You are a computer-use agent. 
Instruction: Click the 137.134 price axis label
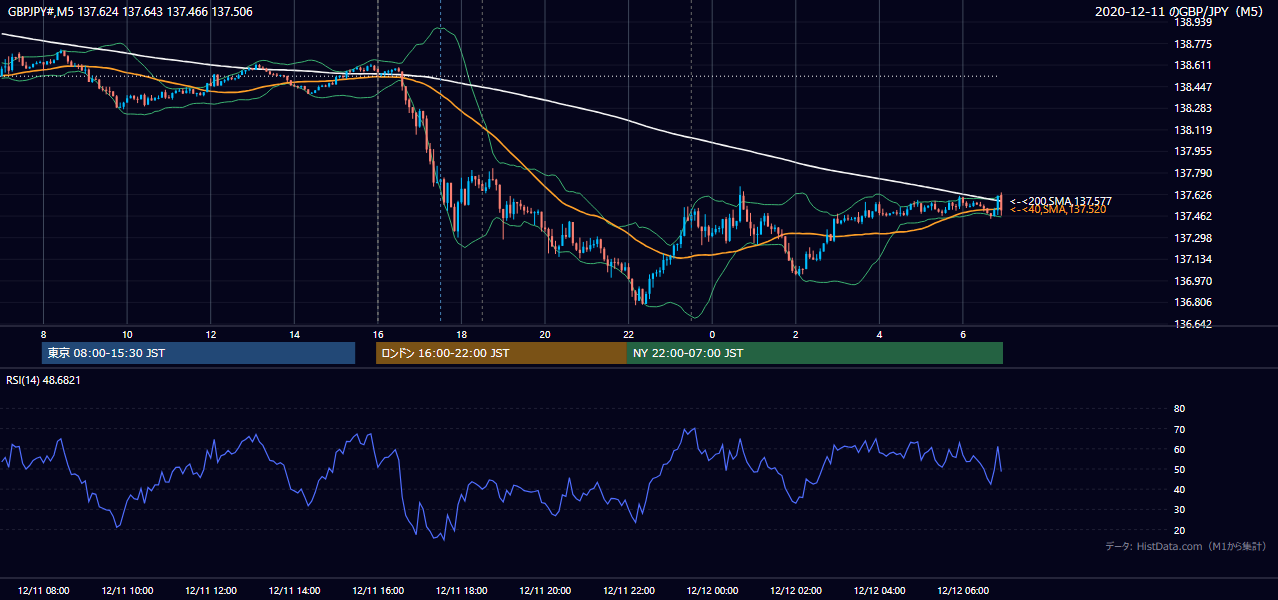[1194, 259]
